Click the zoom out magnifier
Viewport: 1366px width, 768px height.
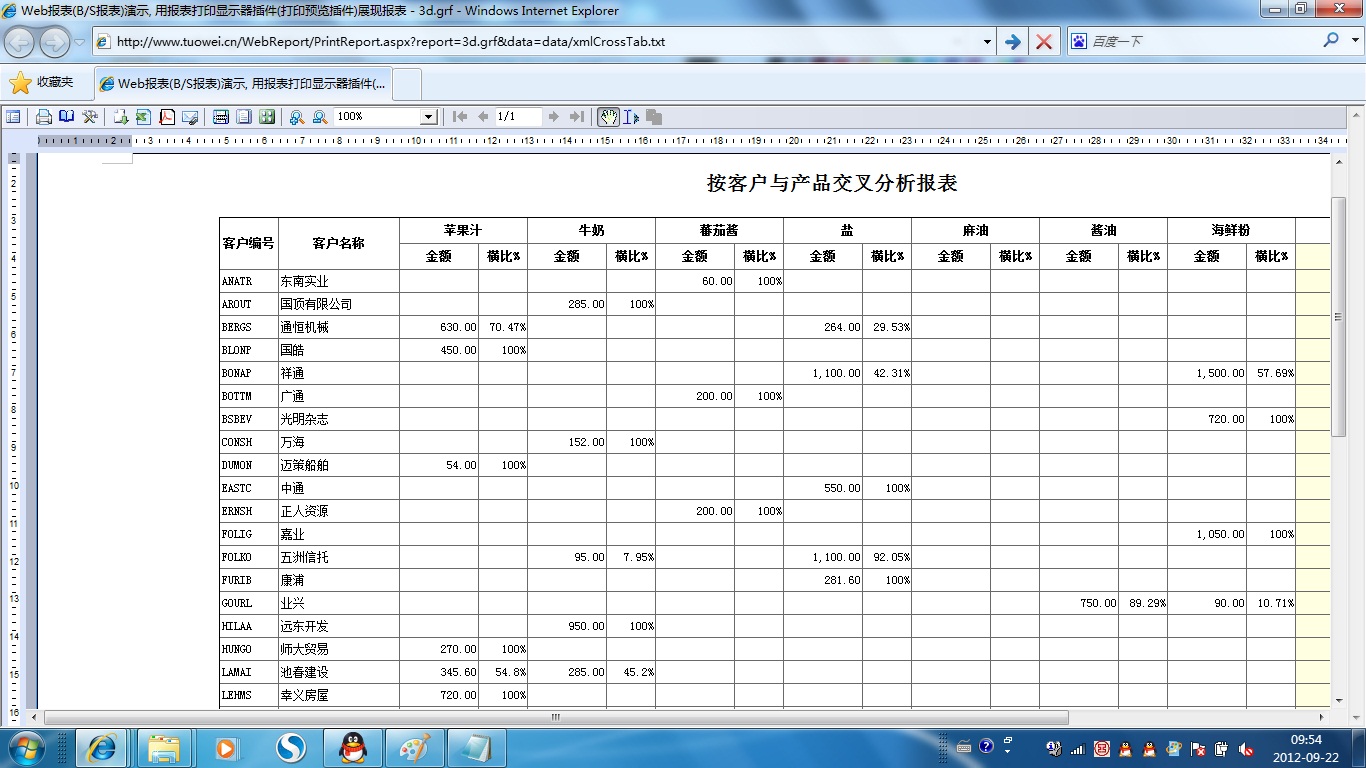point(320,117)
